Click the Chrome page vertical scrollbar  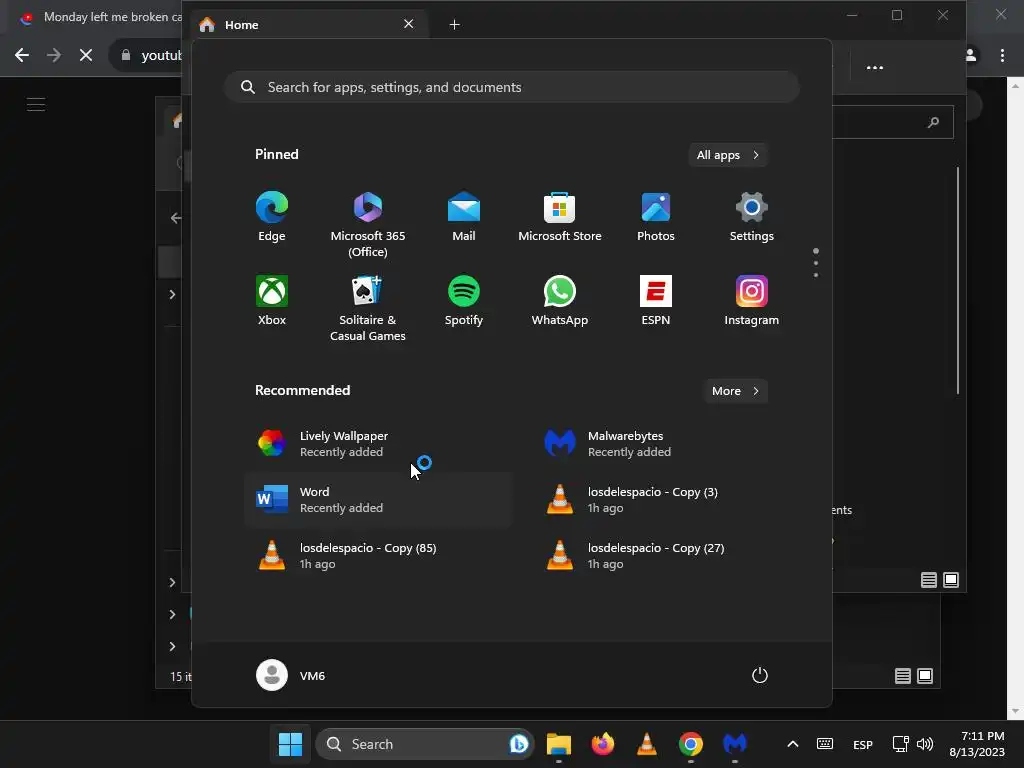pos(1016,398)
